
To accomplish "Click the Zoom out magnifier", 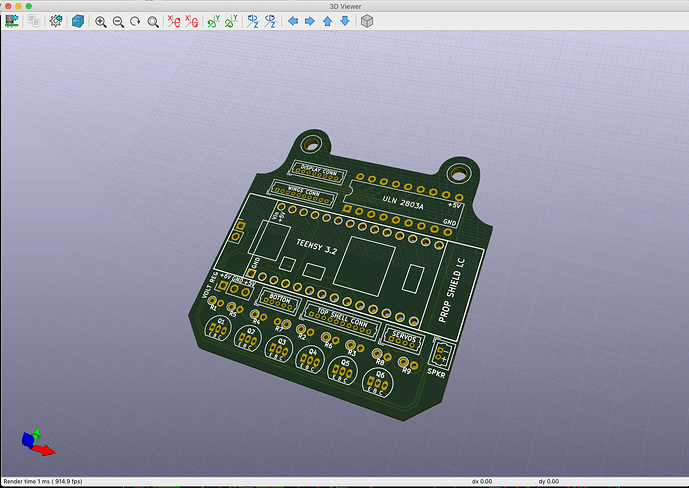I will (x=118, y=22).
